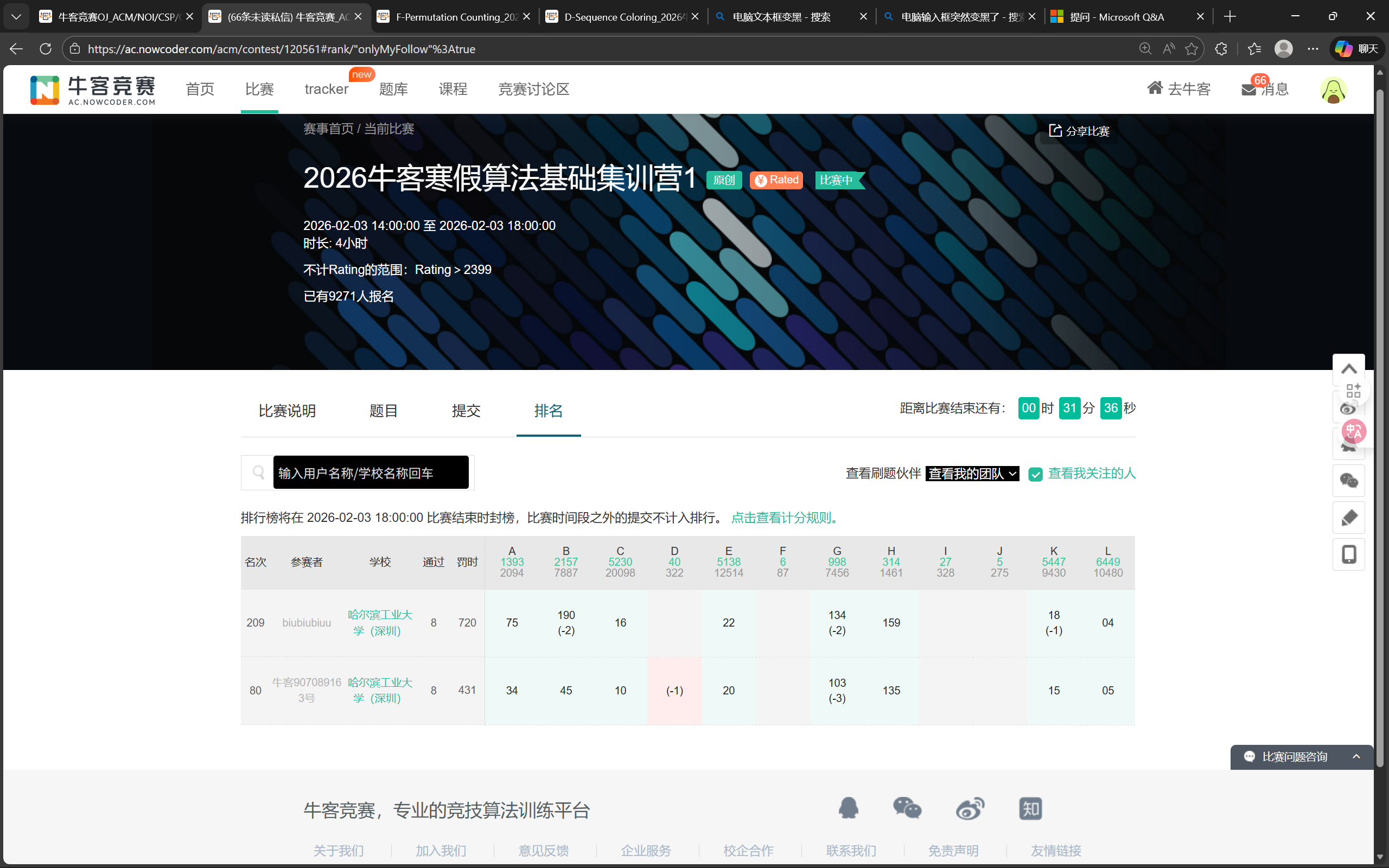Click the Weibo icon in the footer
The height and width of the screenshot is (868, 1389).
[970, 808]
